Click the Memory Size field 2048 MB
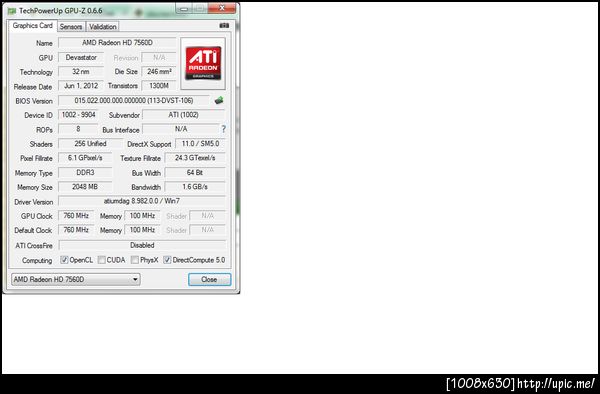 pyautogui.click(x=85, y=187)
